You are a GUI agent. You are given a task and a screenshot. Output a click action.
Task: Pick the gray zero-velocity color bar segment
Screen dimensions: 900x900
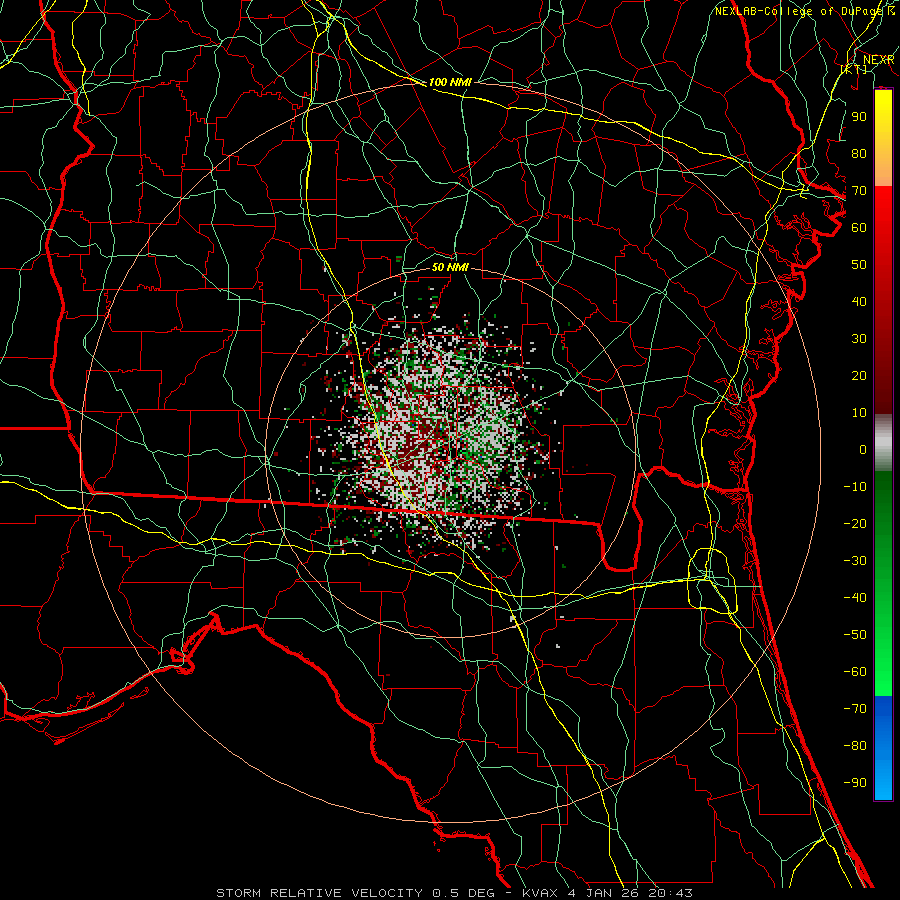[x=883, y=443]
